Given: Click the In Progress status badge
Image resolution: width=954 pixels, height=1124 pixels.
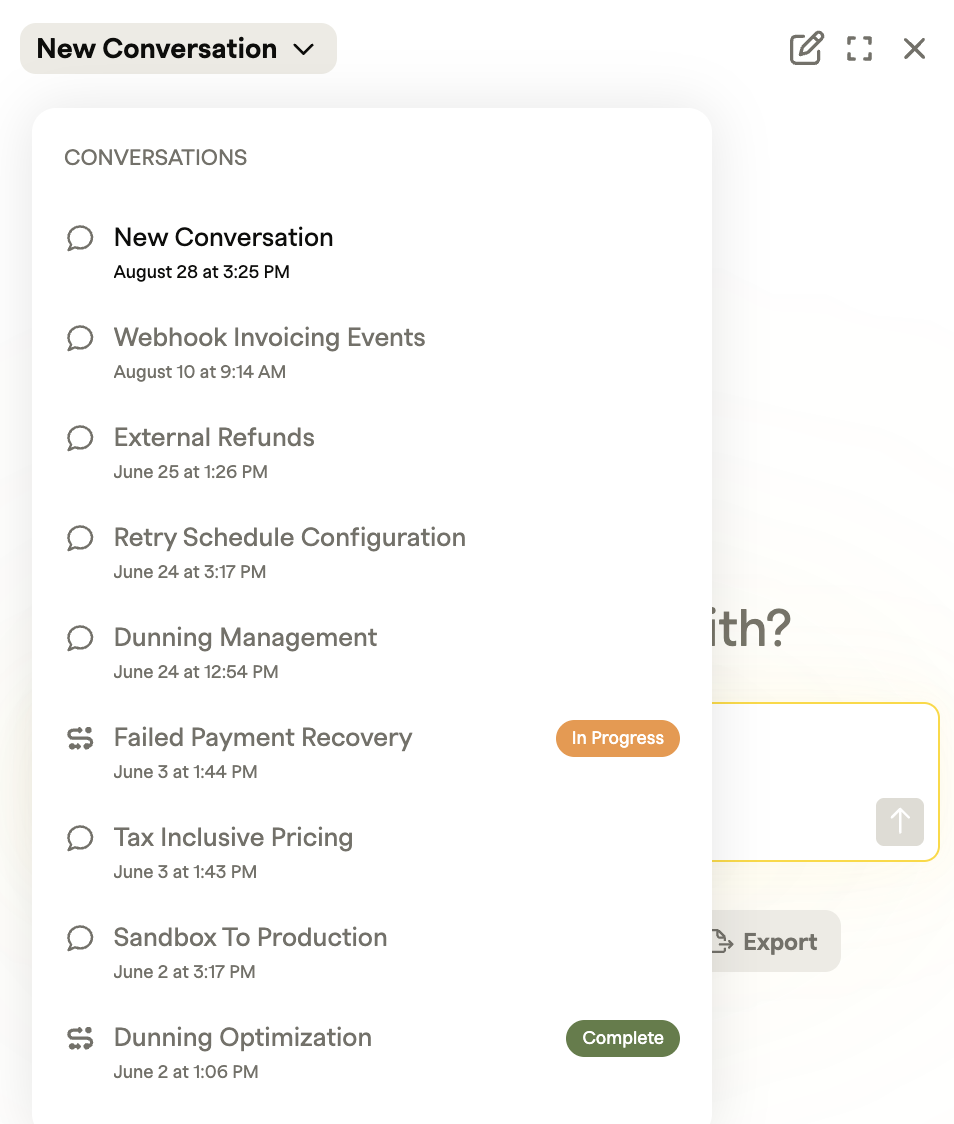Looking at the screenshot, I should pyautogui.click(x=618, y=738).
